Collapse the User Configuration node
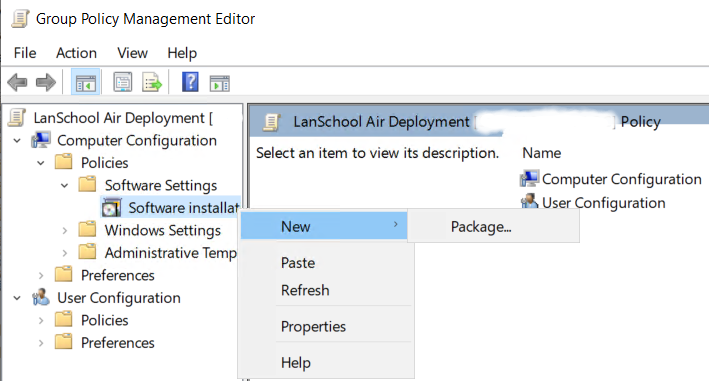The height and width of the screenshot is (381, 709). pyautogui.click(x=17, y=298)
